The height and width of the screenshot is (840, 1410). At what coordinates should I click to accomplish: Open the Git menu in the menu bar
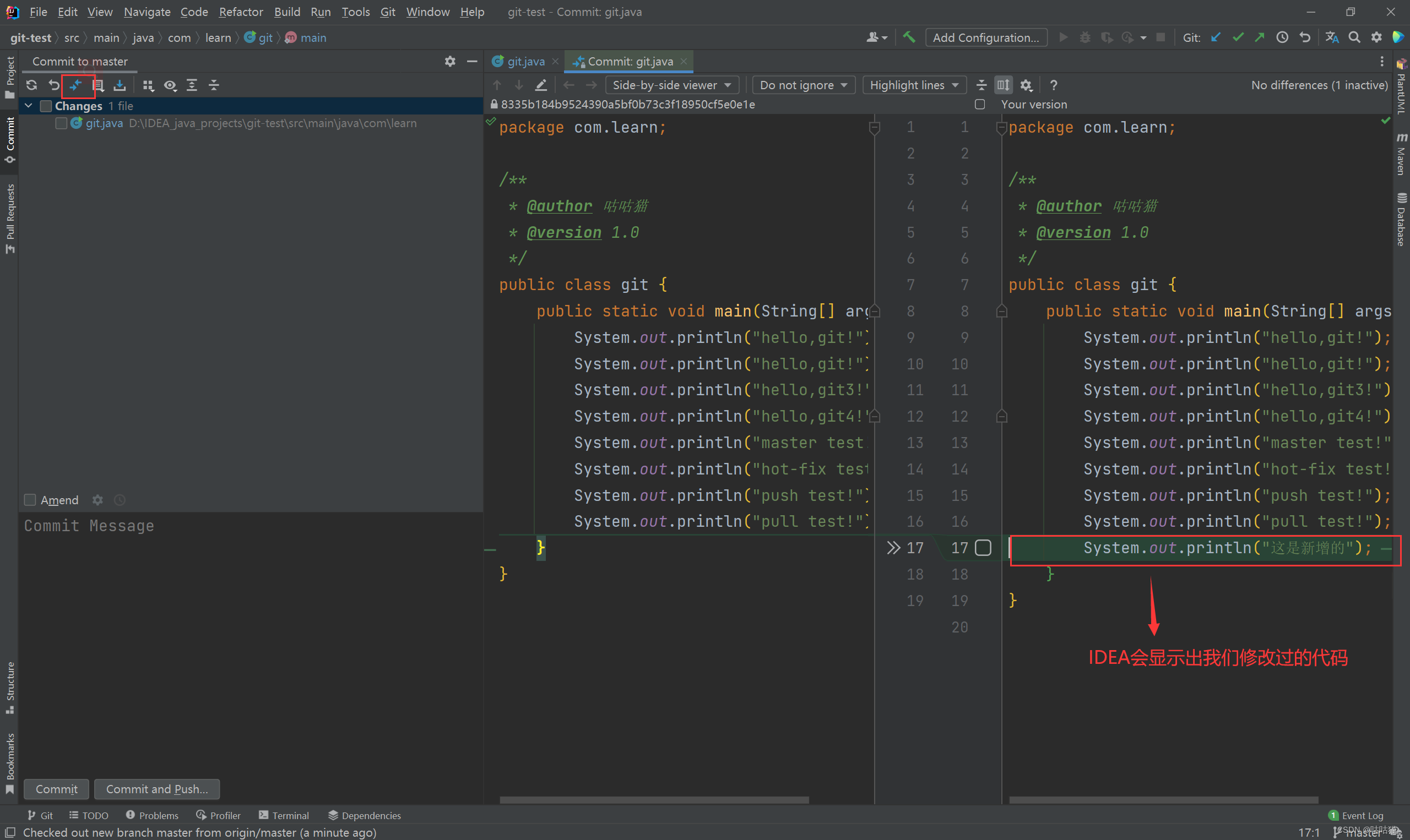click(x=387, y=12)
